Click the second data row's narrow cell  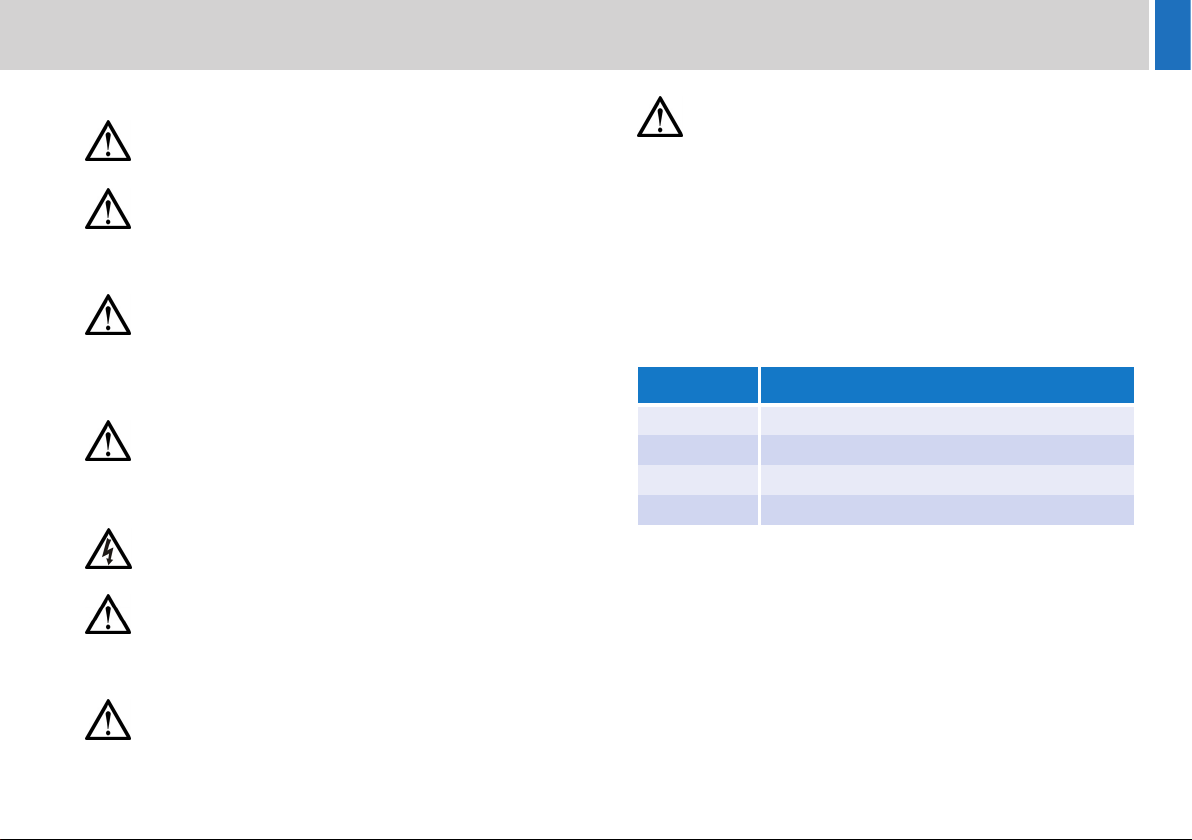pyautogui.click(x=698, y=450)
